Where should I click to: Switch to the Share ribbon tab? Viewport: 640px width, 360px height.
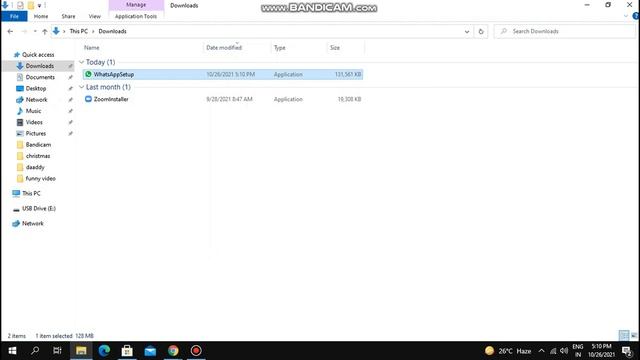coord(68,16)
